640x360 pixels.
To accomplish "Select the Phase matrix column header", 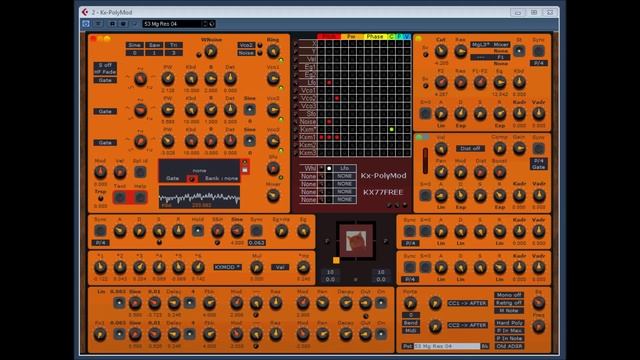I will pyautogui.click(x=375, y=37).
